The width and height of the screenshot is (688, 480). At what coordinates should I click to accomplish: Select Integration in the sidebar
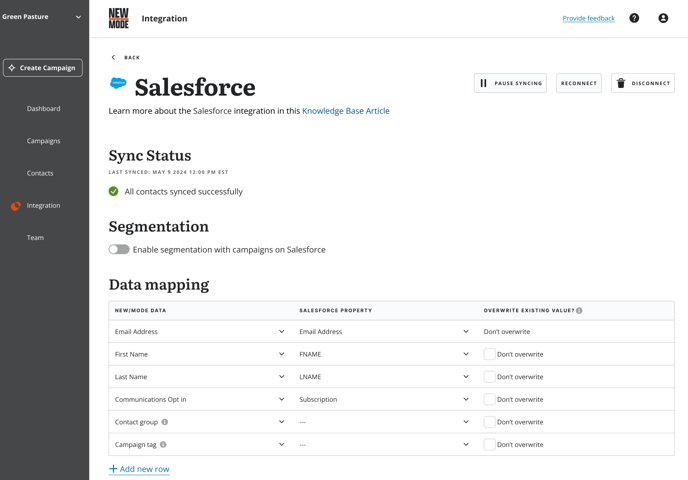click(43, 205)
